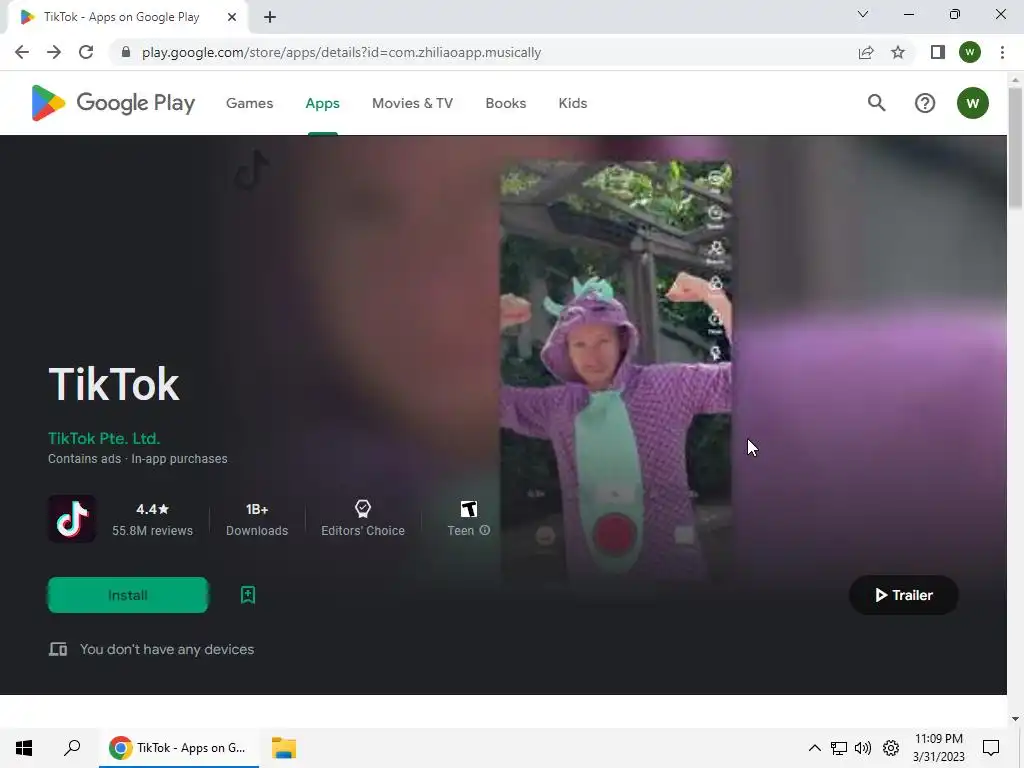Go back in Chrome
Viewport: 1024px width, 768px height.
[x=22, y=52]
